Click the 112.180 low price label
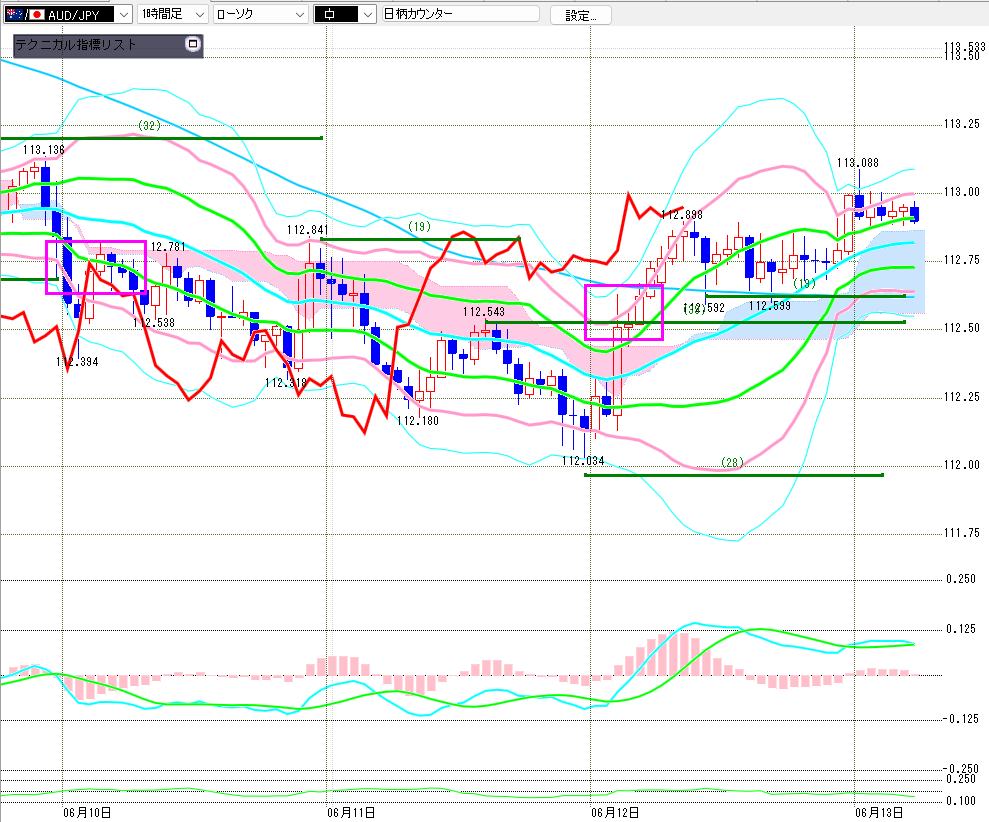This screenshot has width=989, height=822. pyautogui.click(x=418, y=420)
